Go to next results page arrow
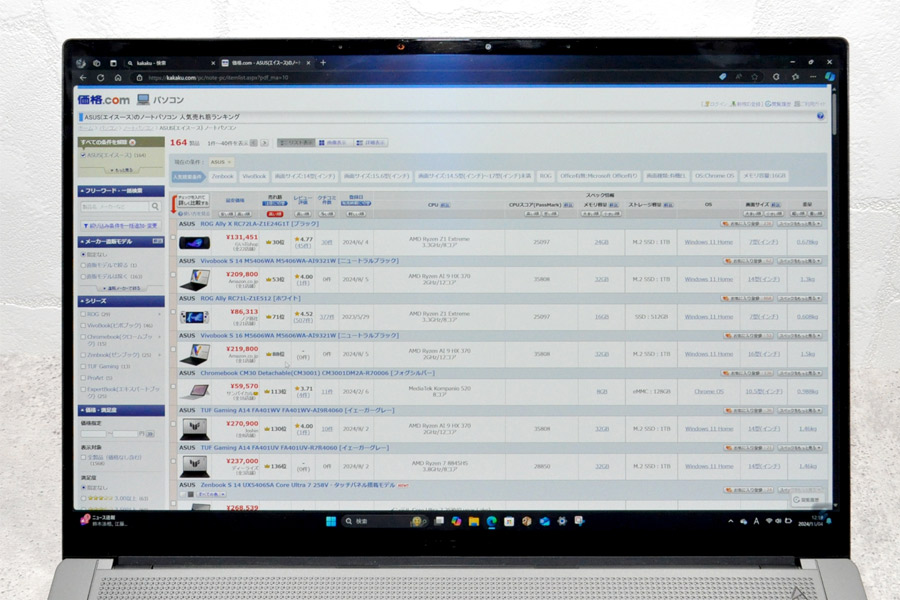 tap(264, 143)
